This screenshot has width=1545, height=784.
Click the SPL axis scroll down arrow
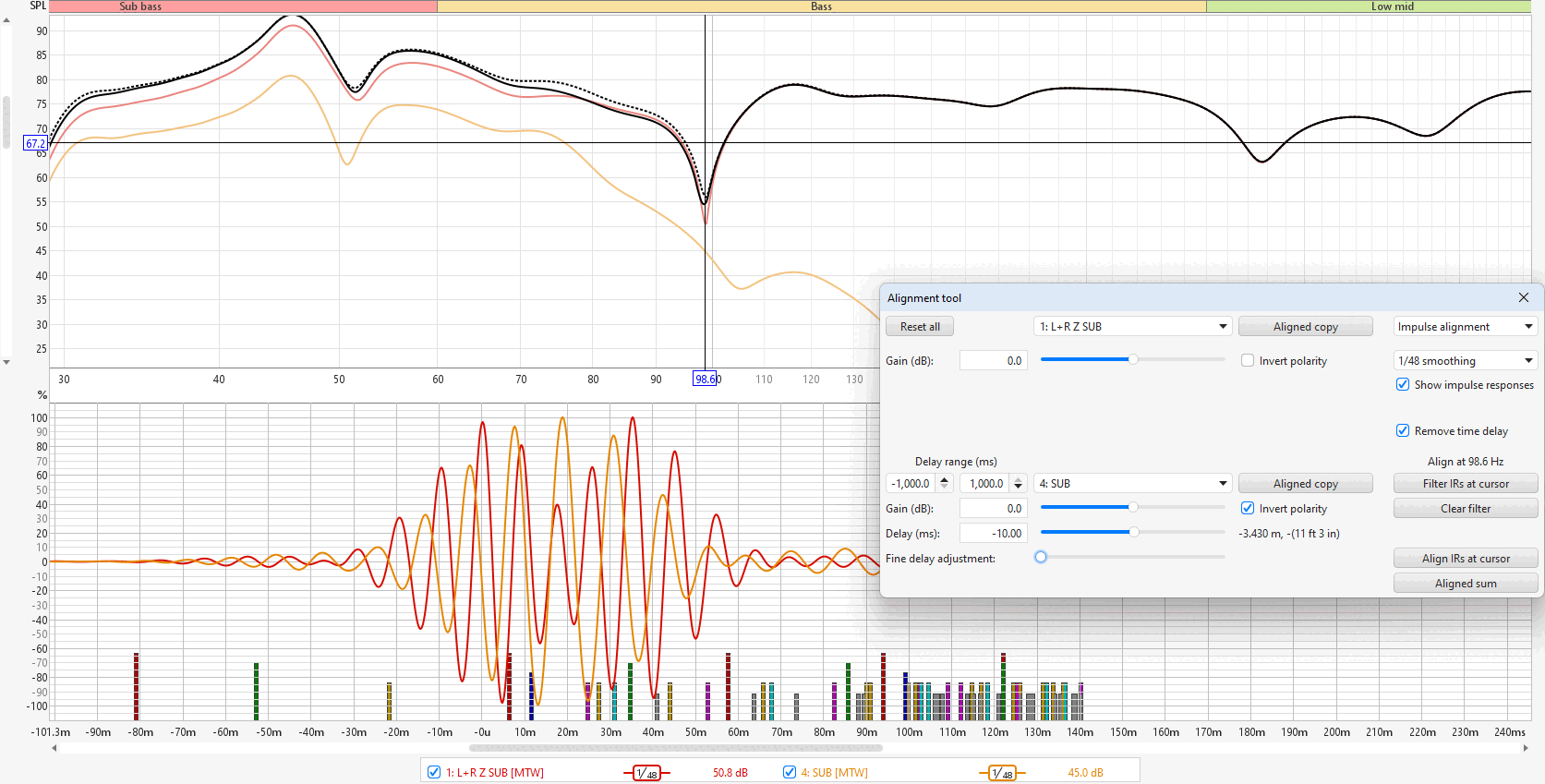point(6,362)
